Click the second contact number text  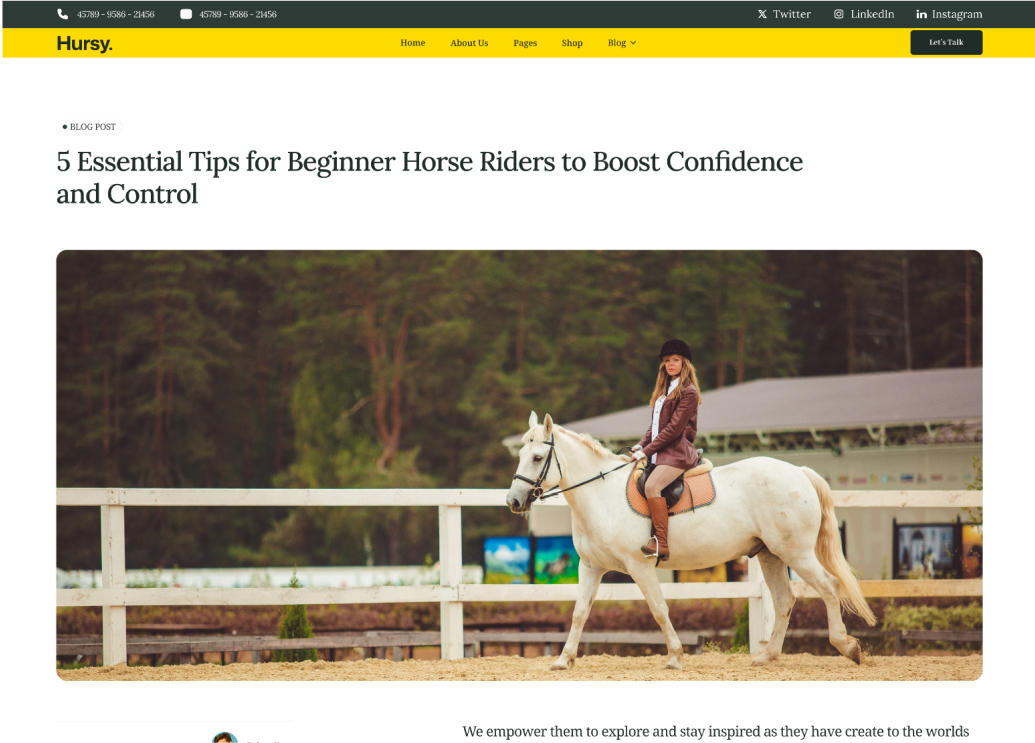238,14
